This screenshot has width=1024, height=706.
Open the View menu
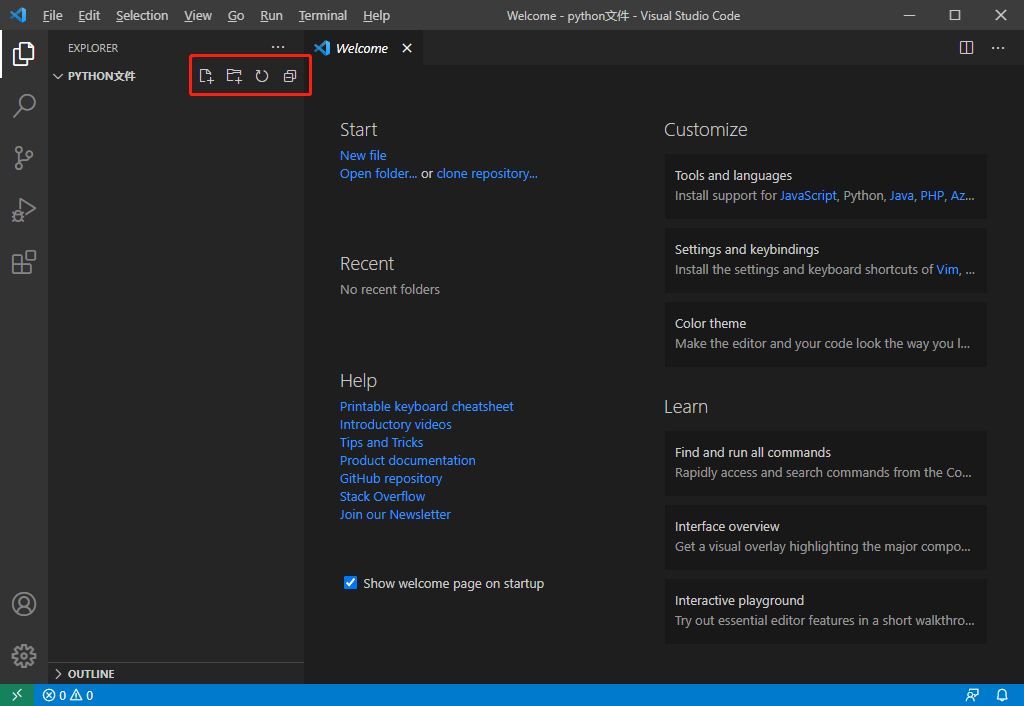click(x=198, y=15)
